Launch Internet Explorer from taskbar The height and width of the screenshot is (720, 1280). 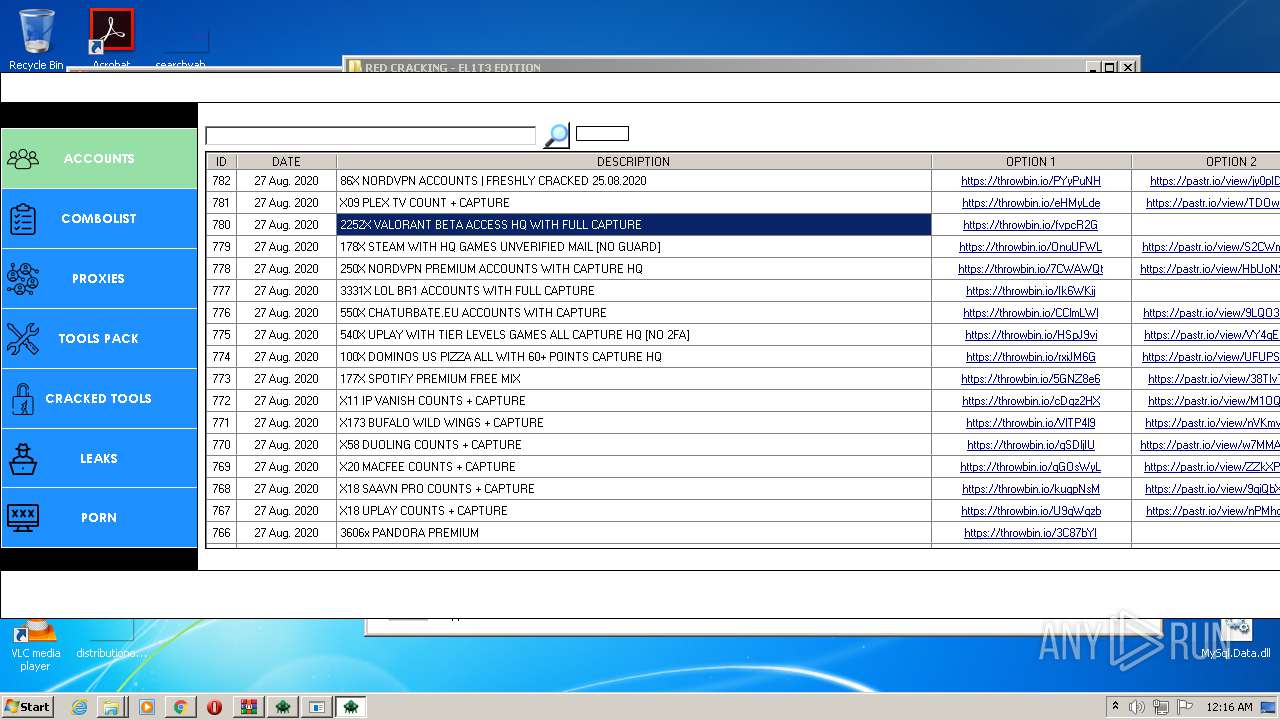click(79, 707)
